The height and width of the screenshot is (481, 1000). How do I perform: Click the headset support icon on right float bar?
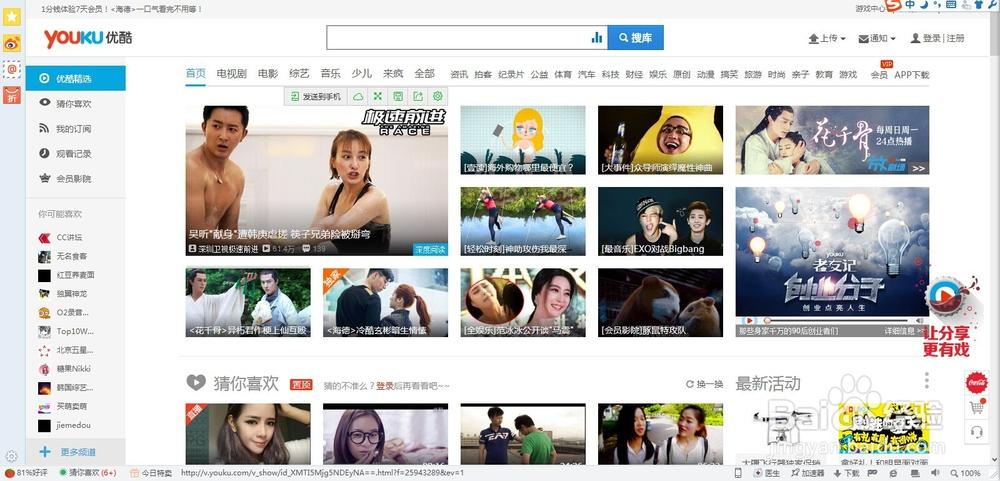coord(976,432)
